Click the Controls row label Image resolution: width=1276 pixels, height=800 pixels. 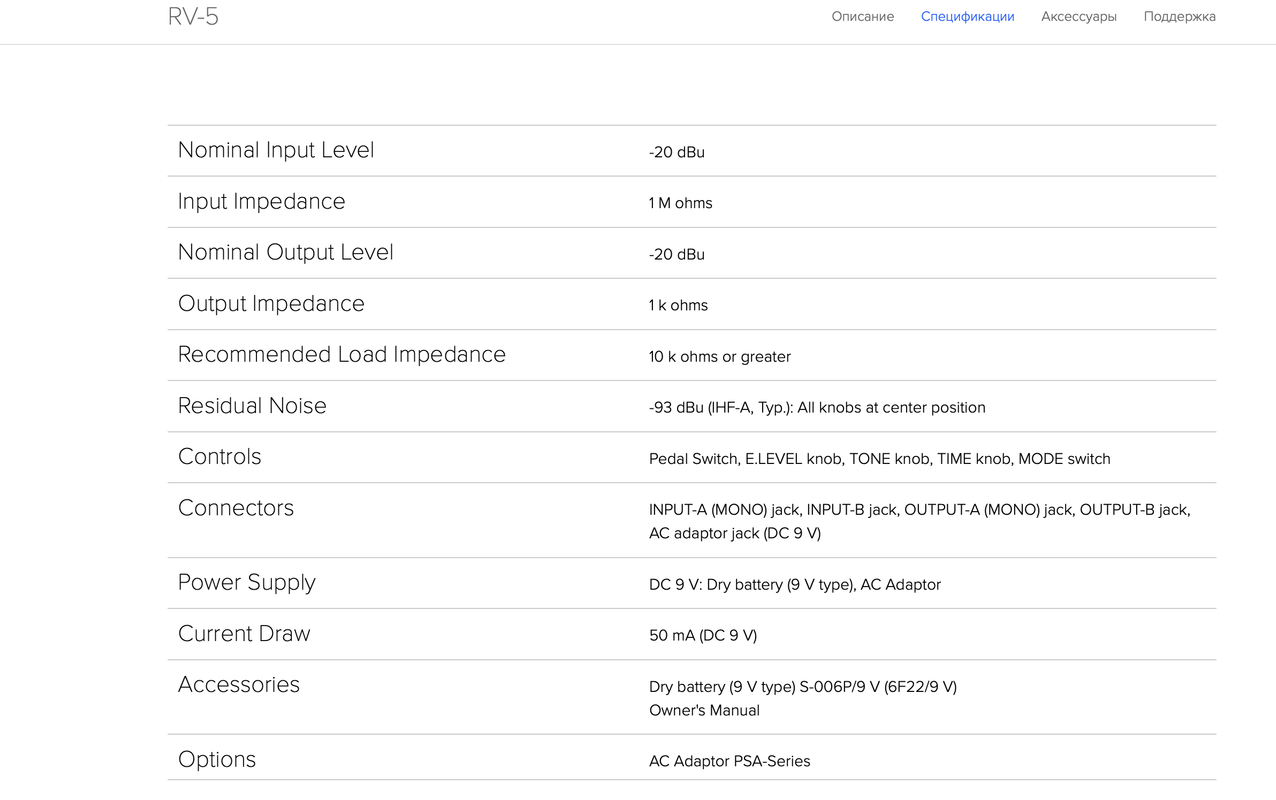click(x=219, y=456)
